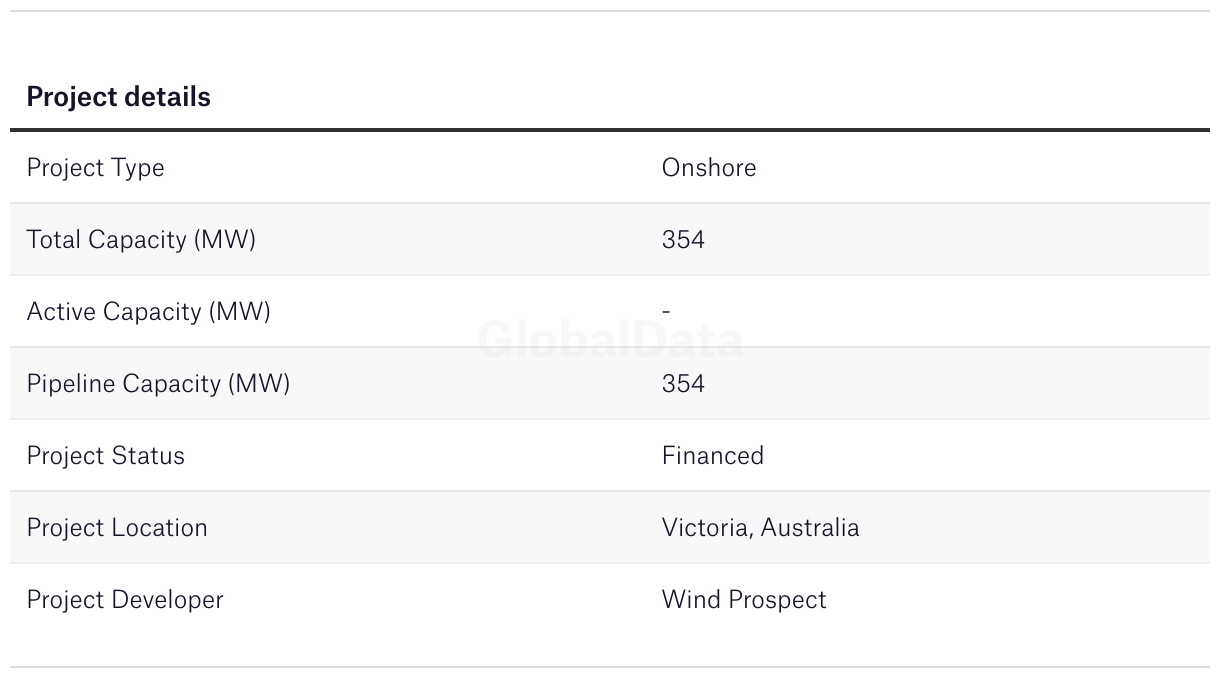This screenshot has height=678, width=1220.
Task: Click the Pipeline Capacity value 354
Action: (x=683, y=384)
